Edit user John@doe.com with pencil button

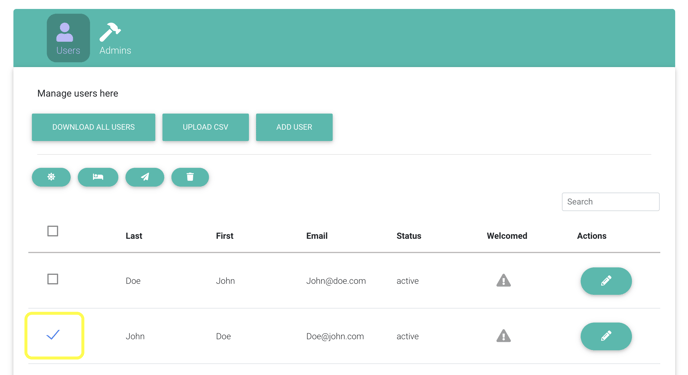(606, 281)
